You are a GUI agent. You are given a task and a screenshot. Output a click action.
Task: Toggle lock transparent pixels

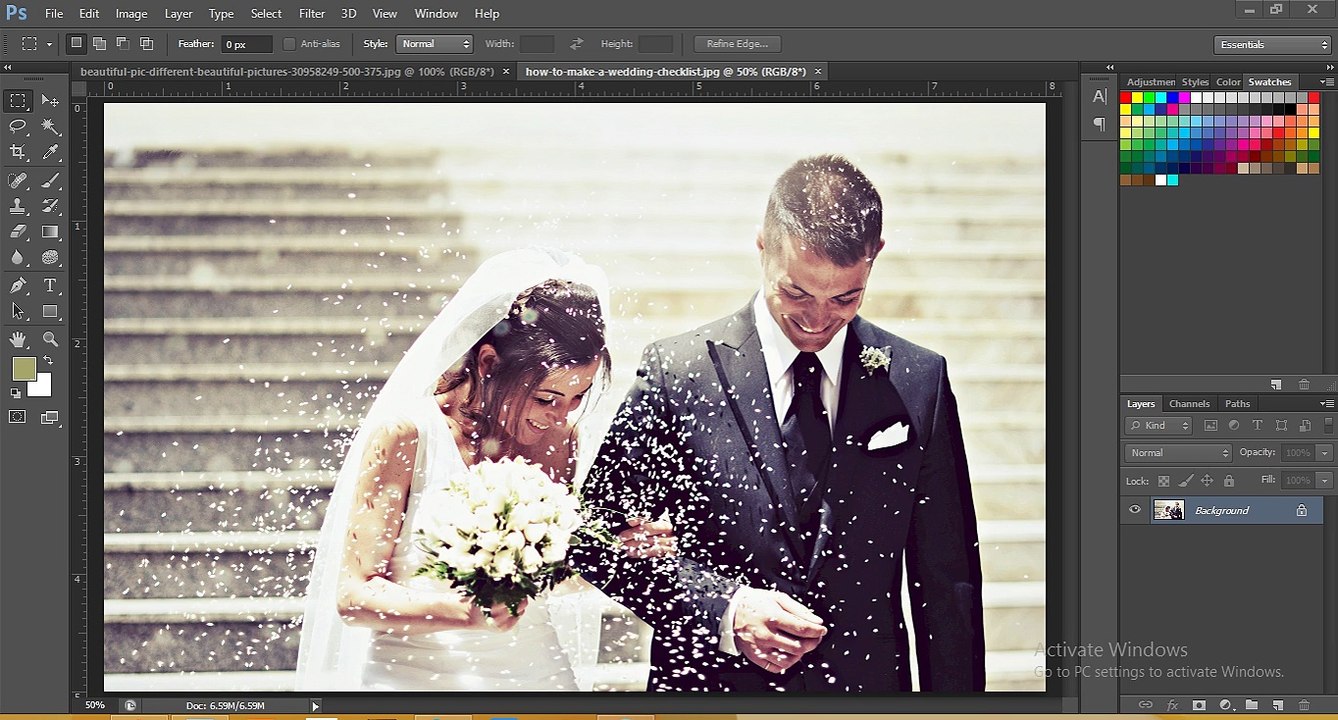click(1165, 481)
